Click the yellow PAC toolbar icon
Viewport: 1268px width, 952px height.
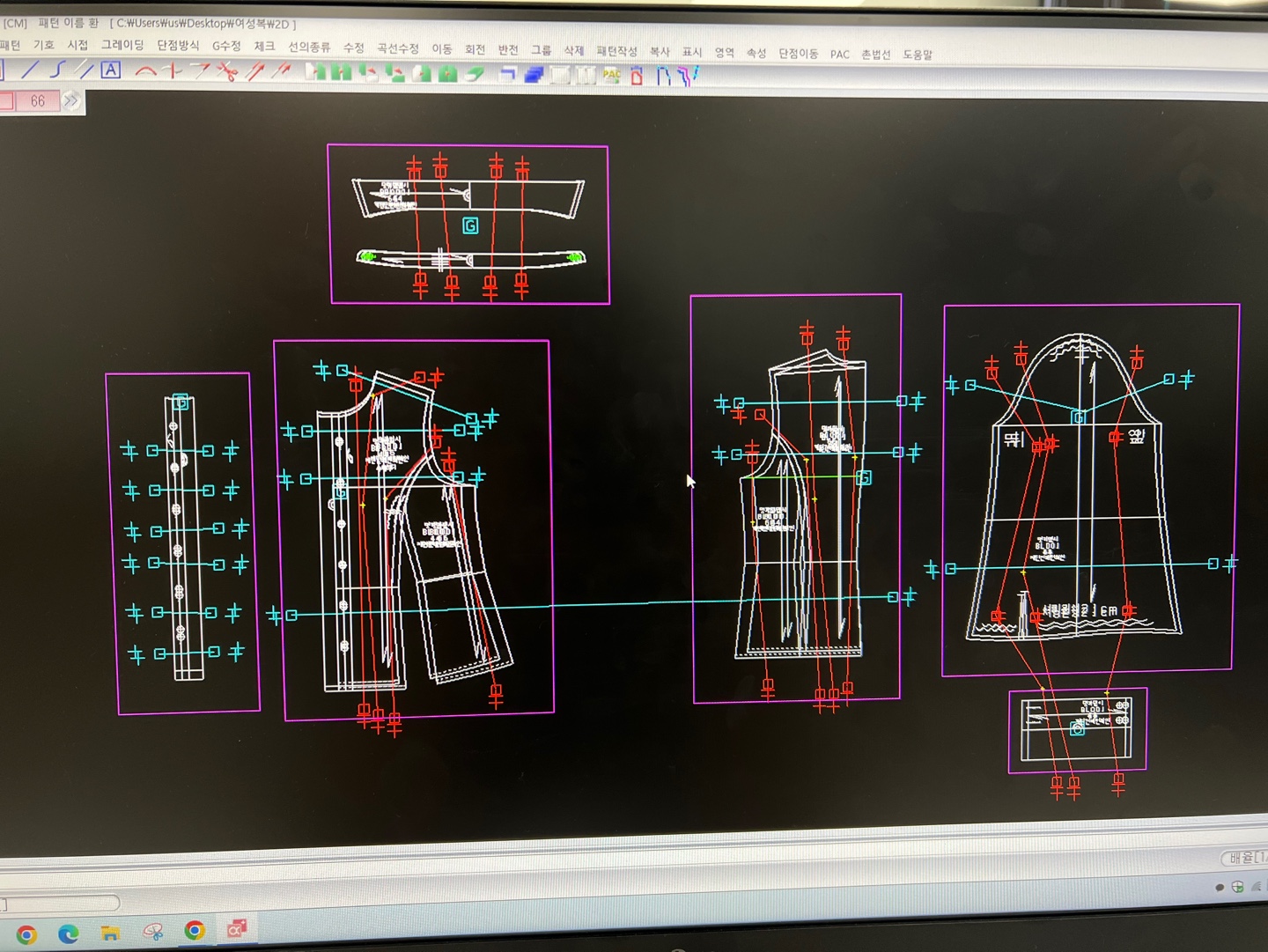[611, 76]
